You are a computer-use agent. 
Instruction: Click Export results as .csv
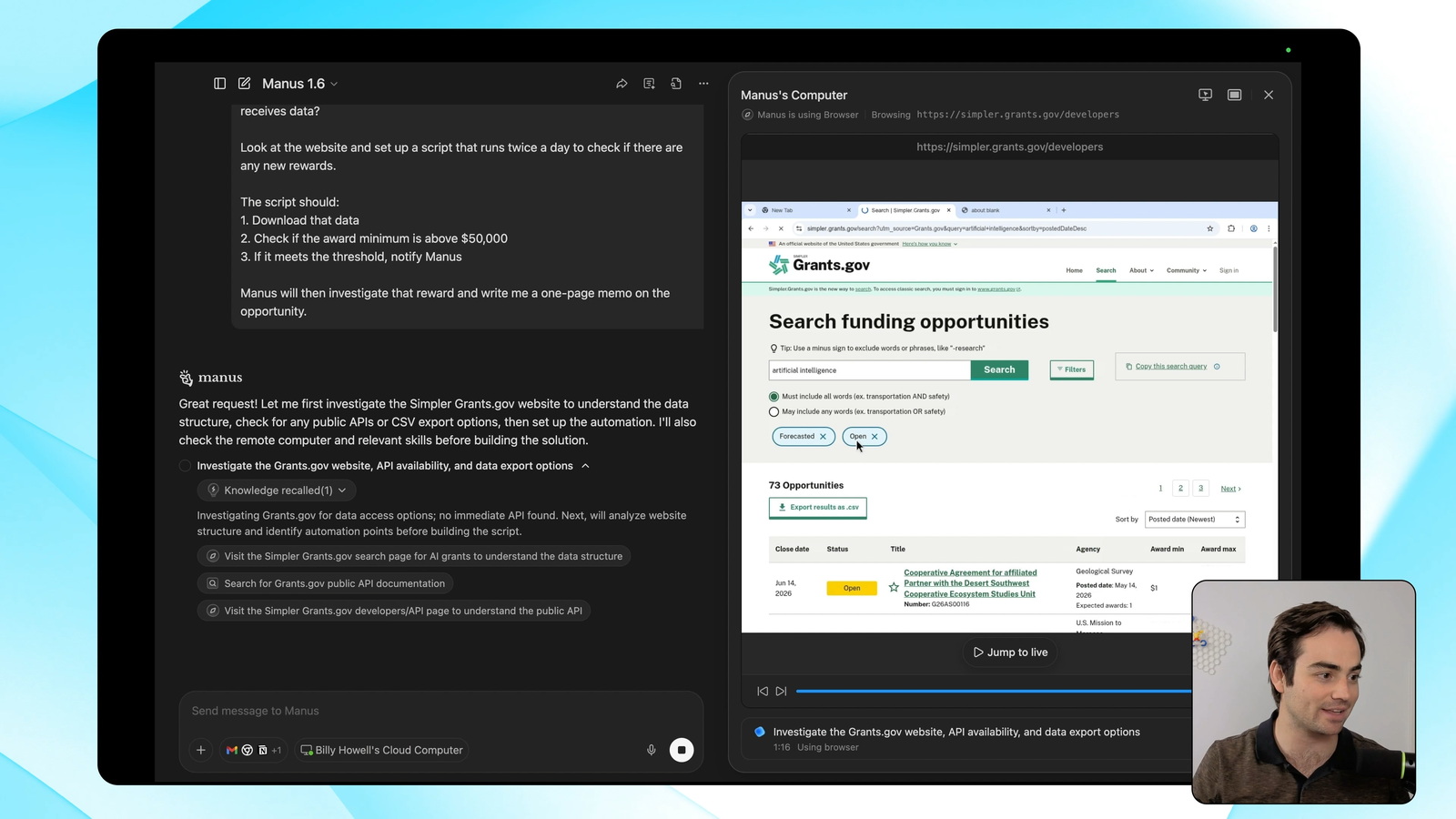coord(818,508)
